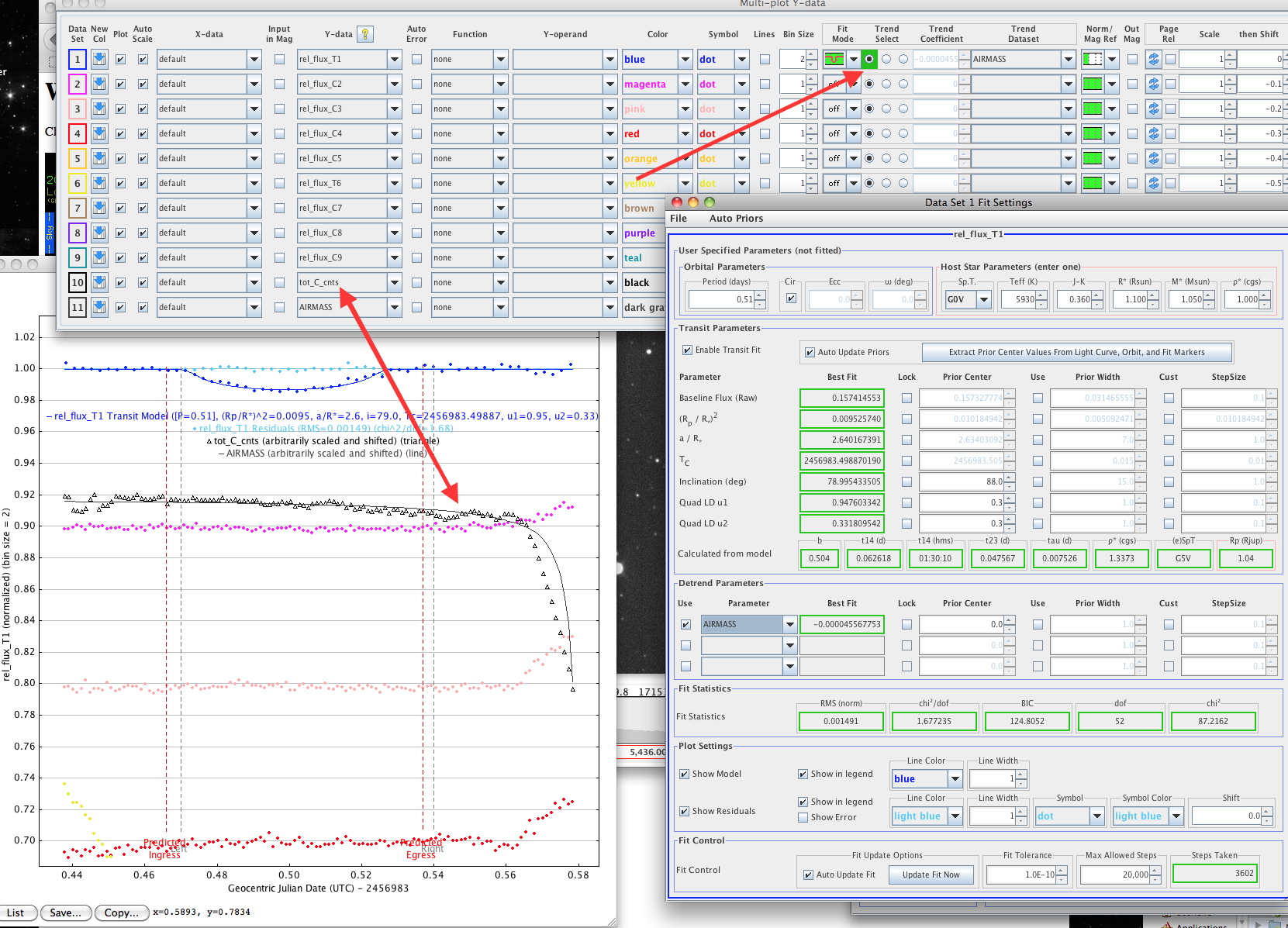Open the Auto Priors menu
This screenshot has height=928, width=1288.
coord(736,219)
